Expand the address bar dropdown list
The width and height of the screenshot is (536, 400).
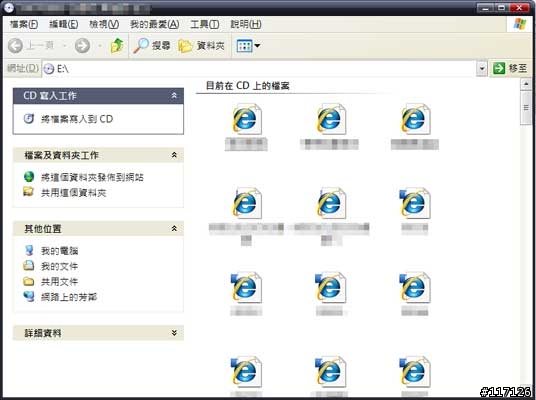click(x=482, y=69)
